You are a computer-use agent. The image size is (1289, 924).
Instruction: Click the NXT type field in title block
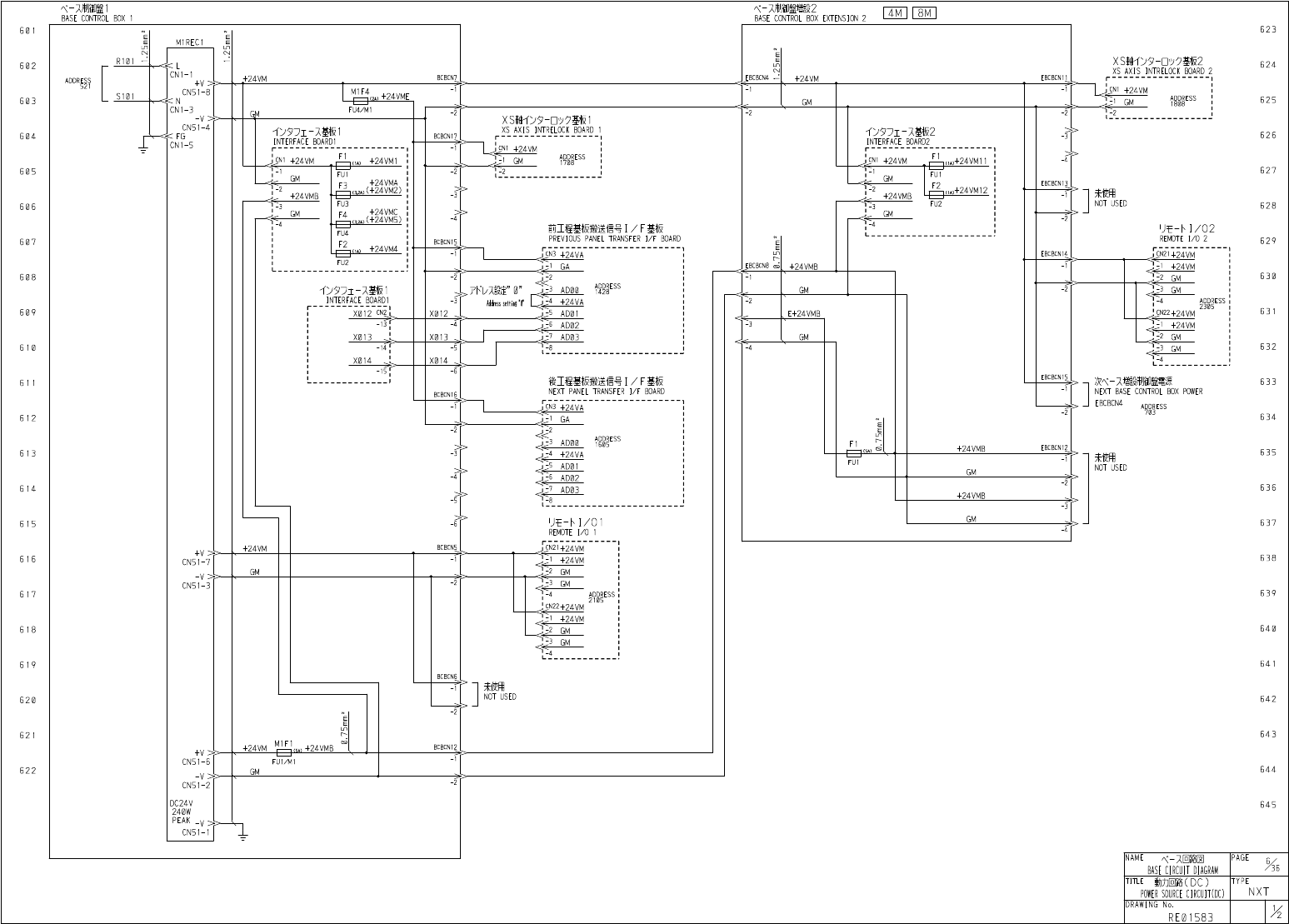pos(1259,892)
